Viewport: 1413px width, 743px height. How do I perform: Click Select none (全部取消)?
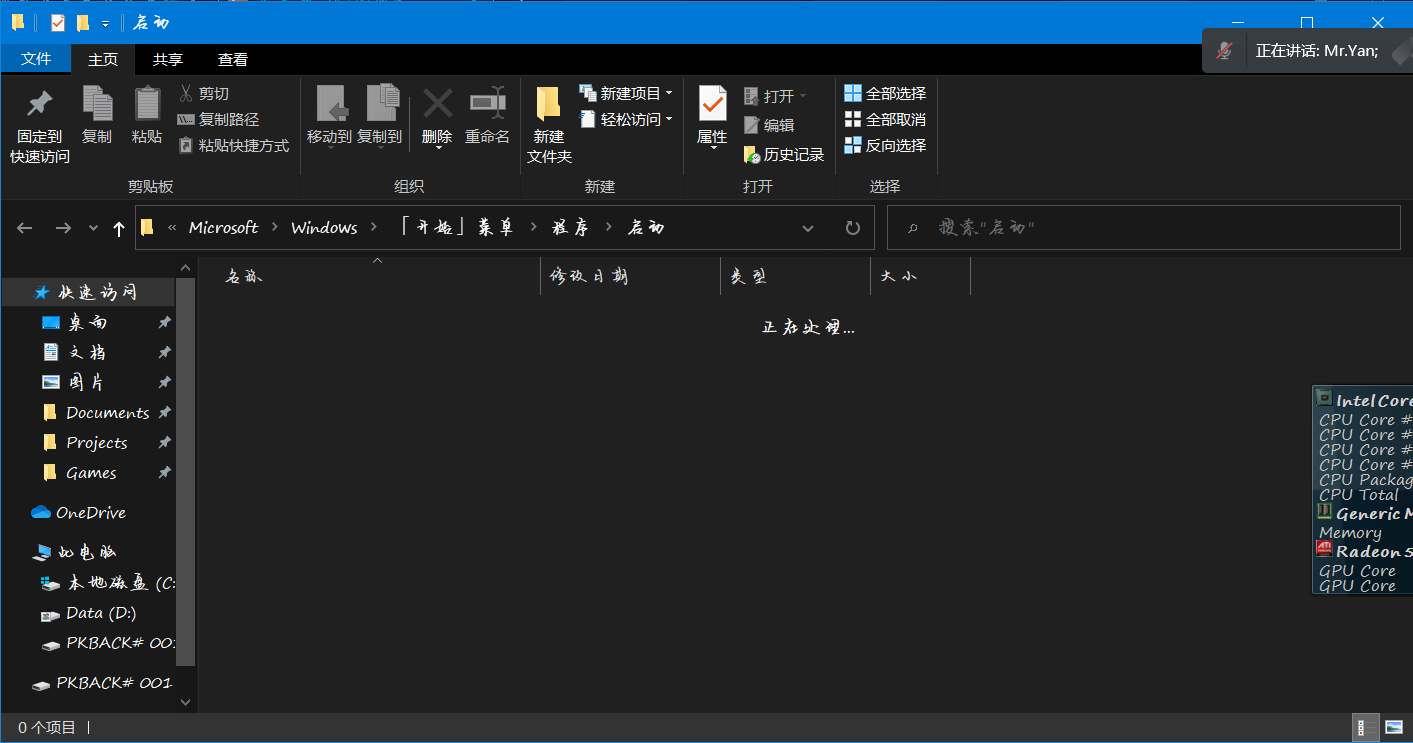coord(885,119)
